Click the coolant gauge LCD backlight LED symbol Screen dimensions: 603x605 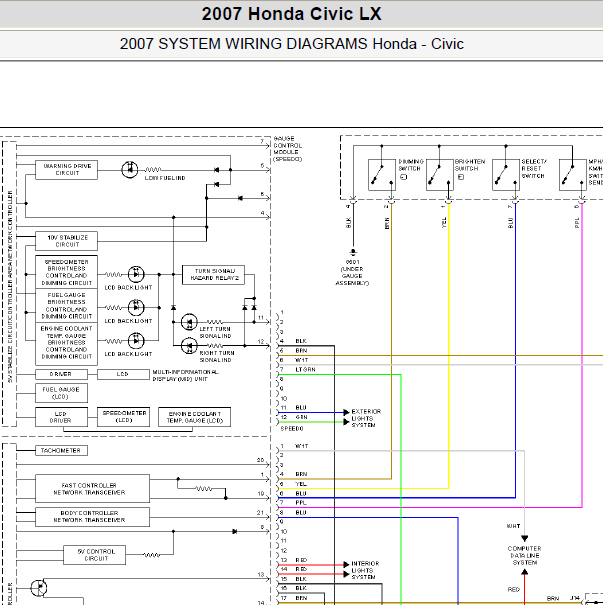pyautogui.click(x=136, y=341)
